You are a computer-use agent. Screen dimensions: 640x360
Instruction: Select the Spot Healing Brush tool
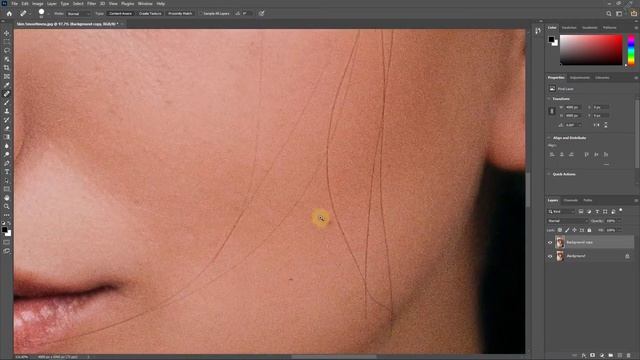point(7,94)
